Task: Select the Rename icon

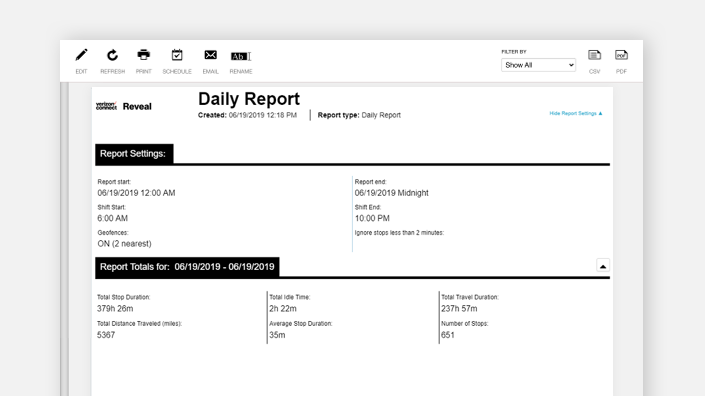Action: click(x=241, y=56)
